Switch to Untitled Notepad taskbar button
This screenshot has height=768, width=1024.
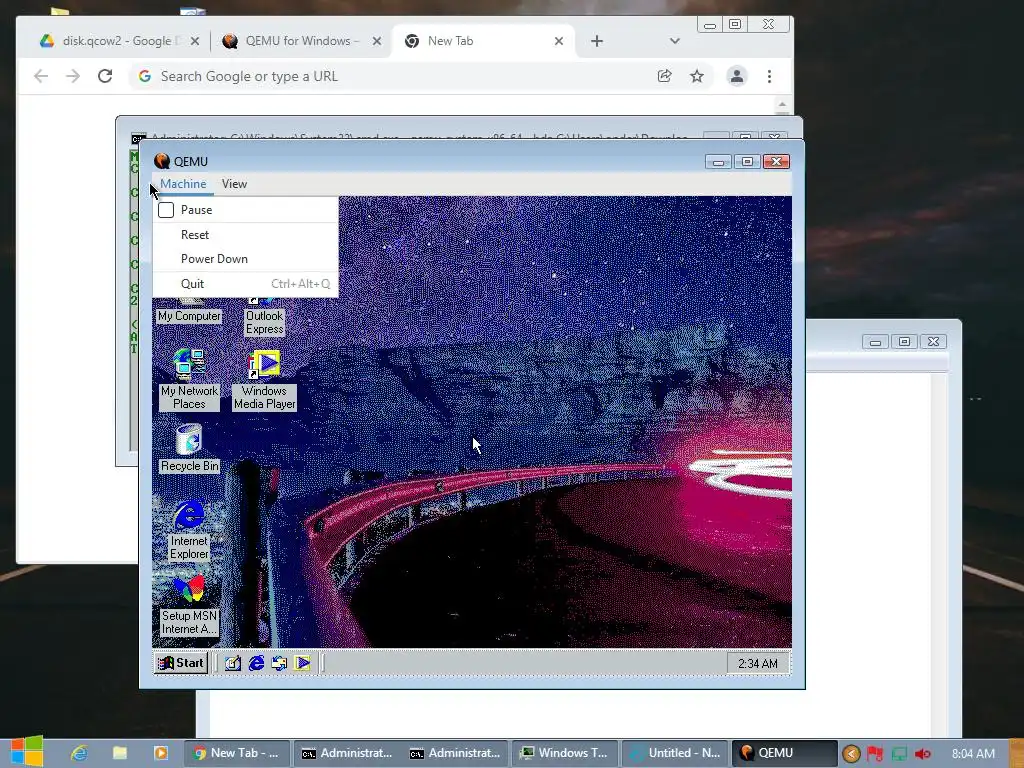(x=674, y=753)
